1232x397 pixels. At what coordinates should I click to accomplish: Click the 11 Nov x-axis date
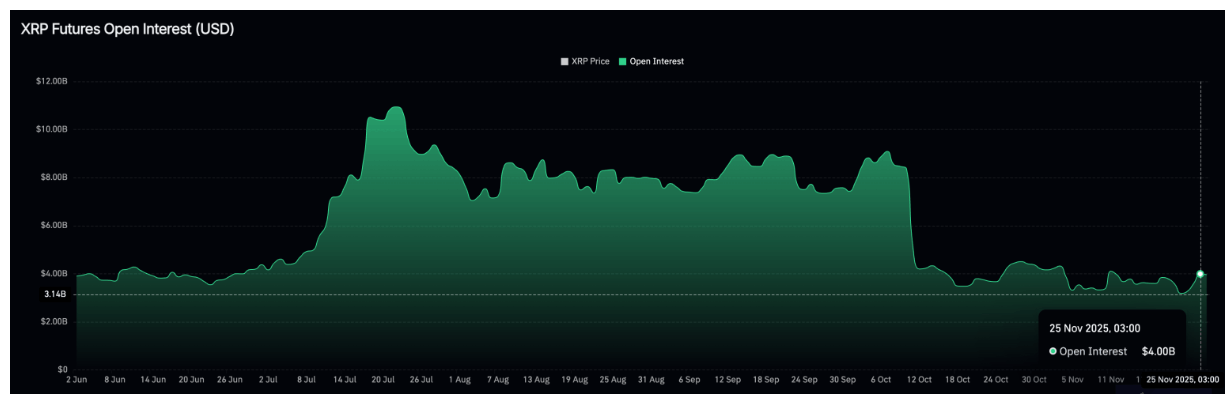[1110, 380]
